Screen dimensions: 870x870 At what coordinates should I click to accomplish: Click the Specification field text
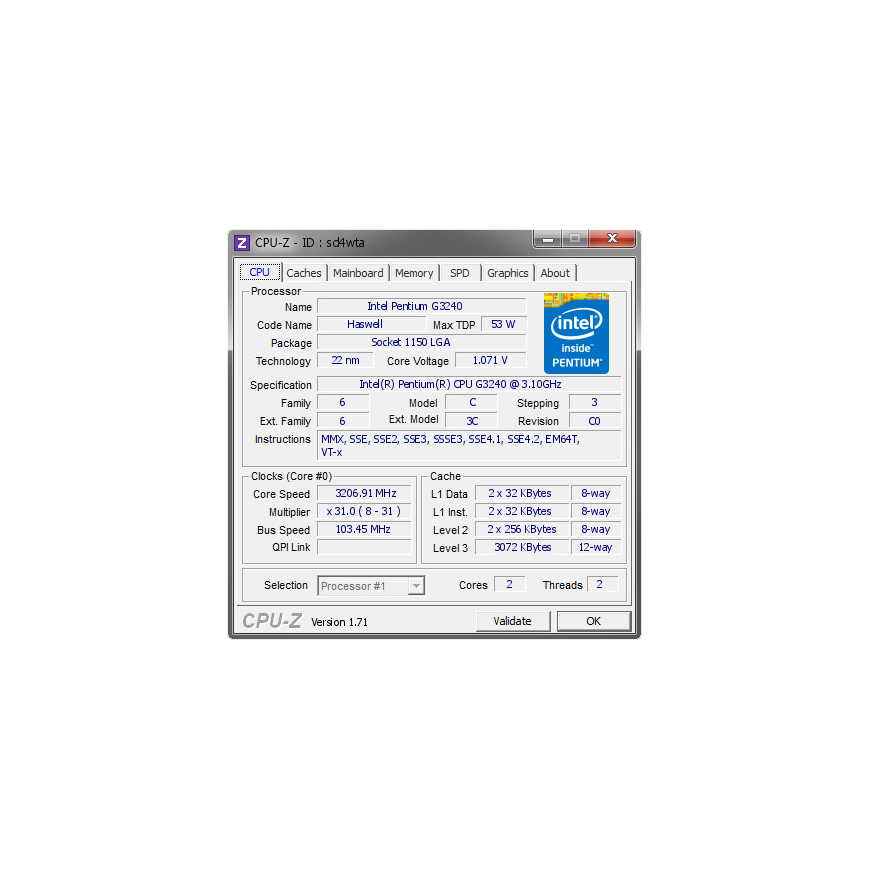coord(469,384)
